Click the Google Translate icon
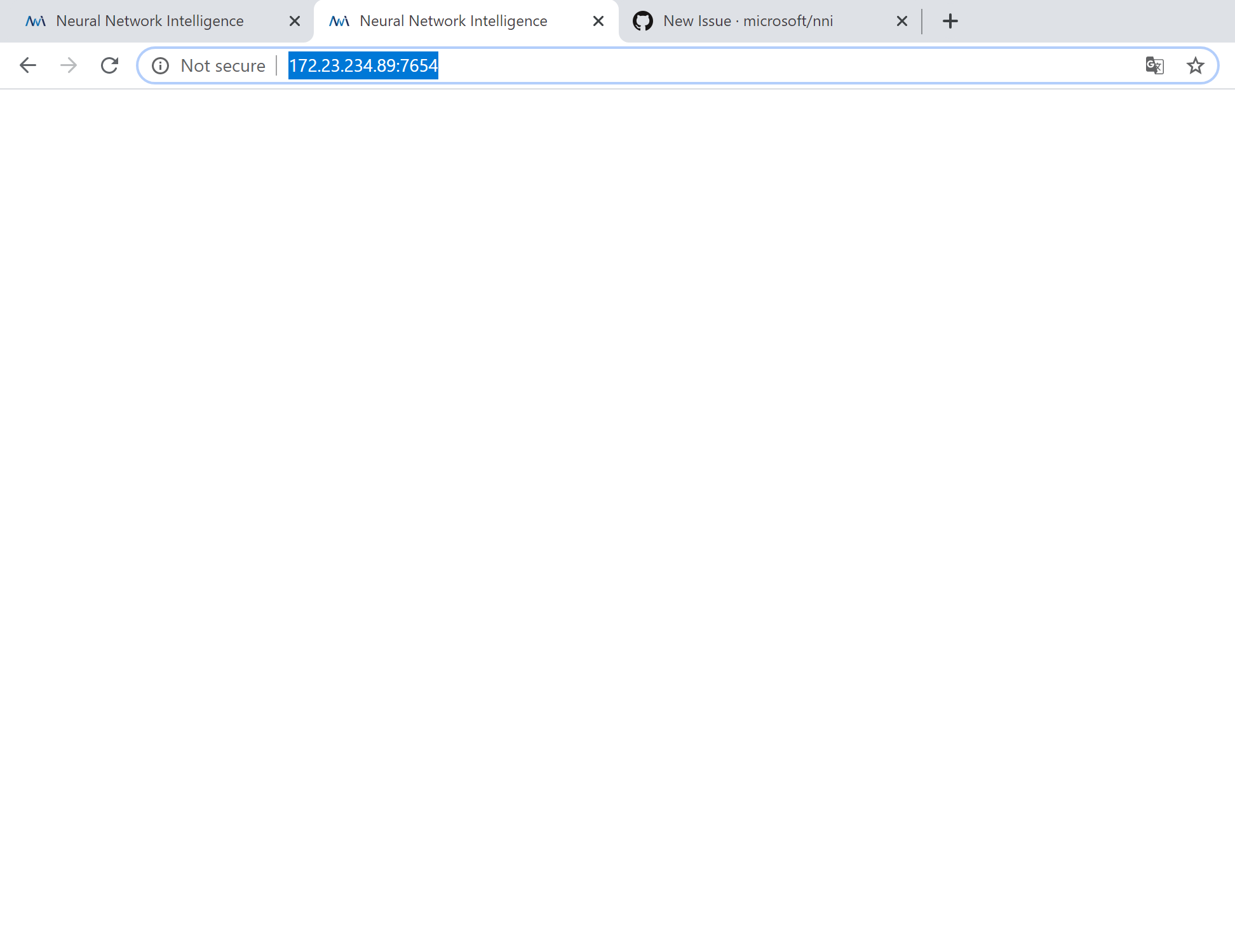Viewport: 1235px width, 952px height. (x=1154, y=65)
